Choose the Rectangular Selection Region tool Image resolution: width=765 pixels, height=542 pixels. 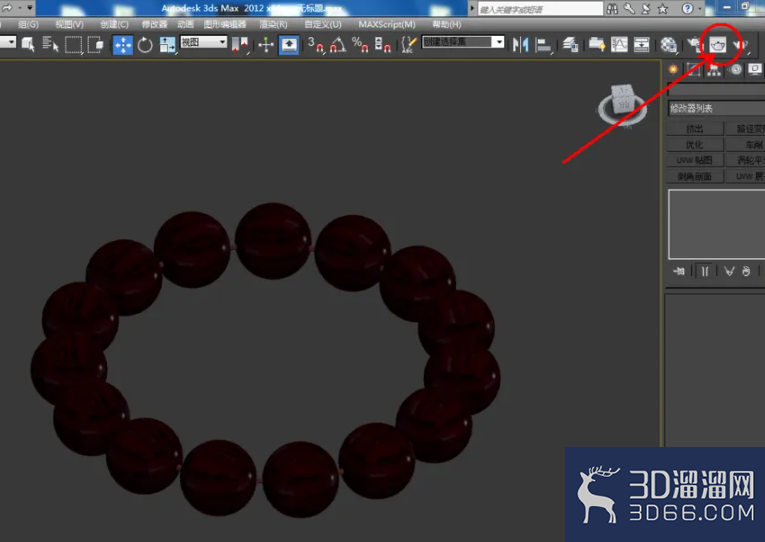pos(73,44)
